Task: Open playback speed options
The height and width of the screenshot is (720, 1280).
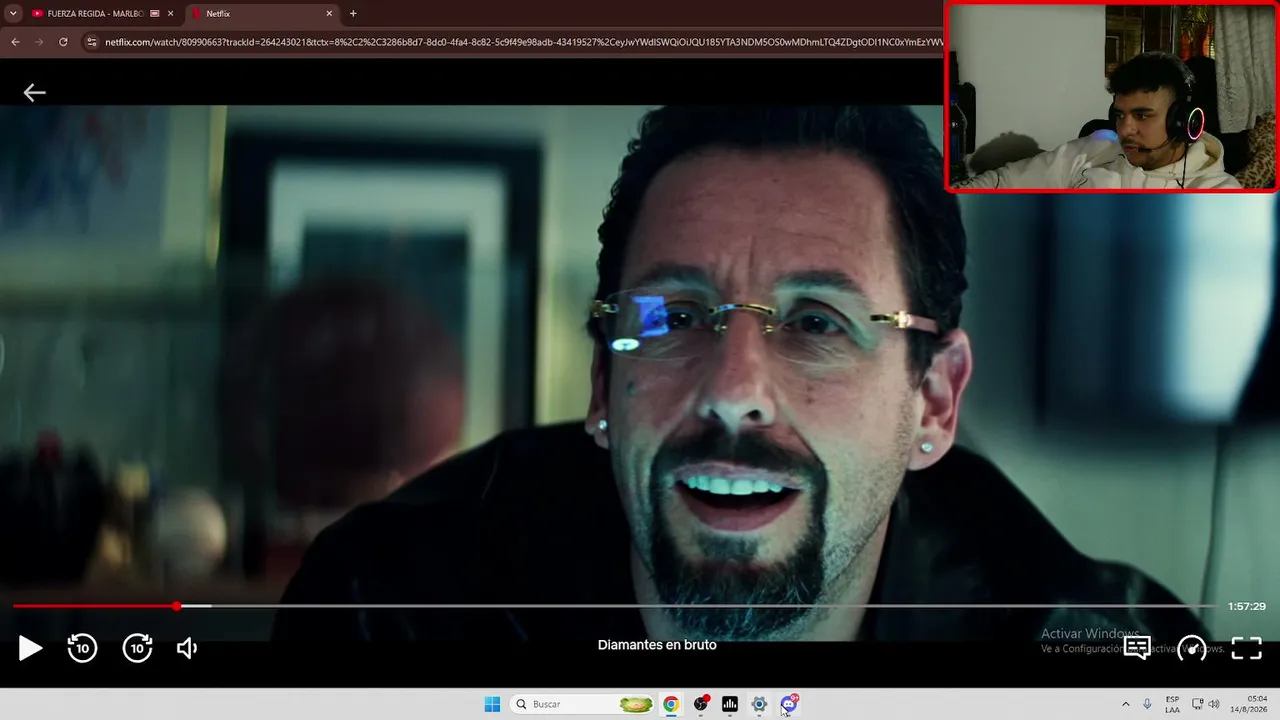Action: pos(1192,648)
